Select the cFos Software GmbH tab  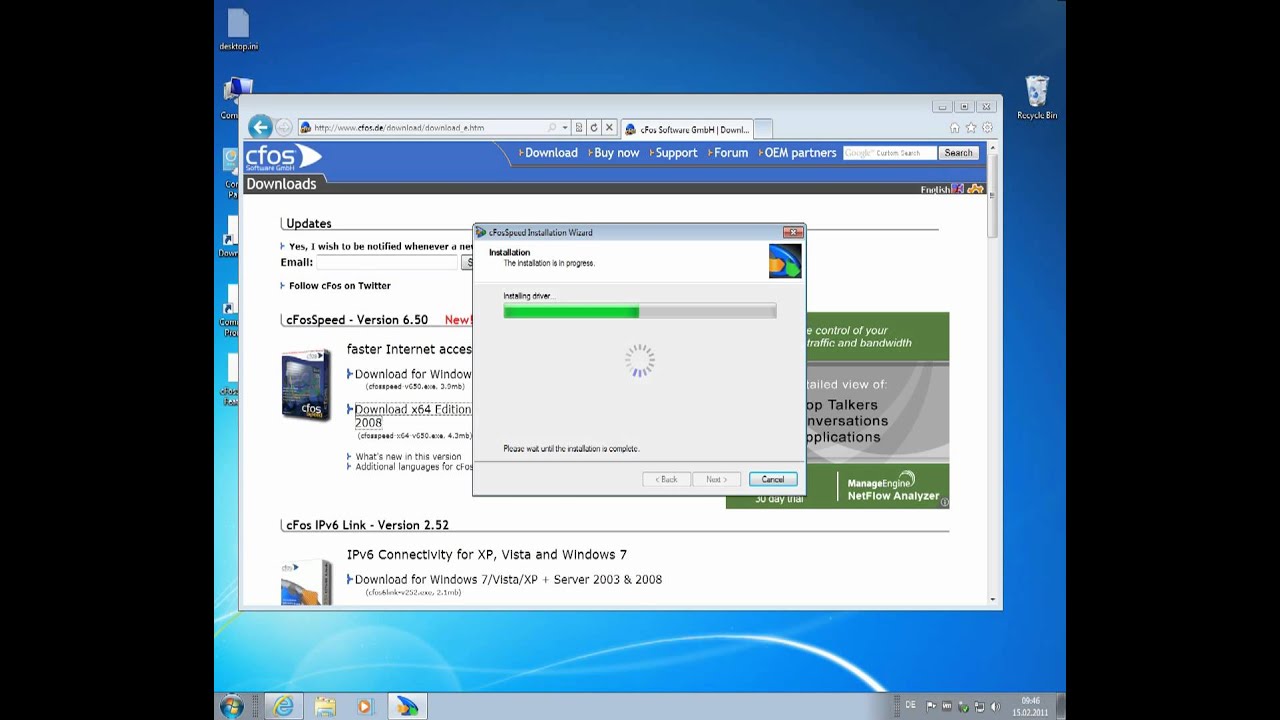[x=686, y=129]
